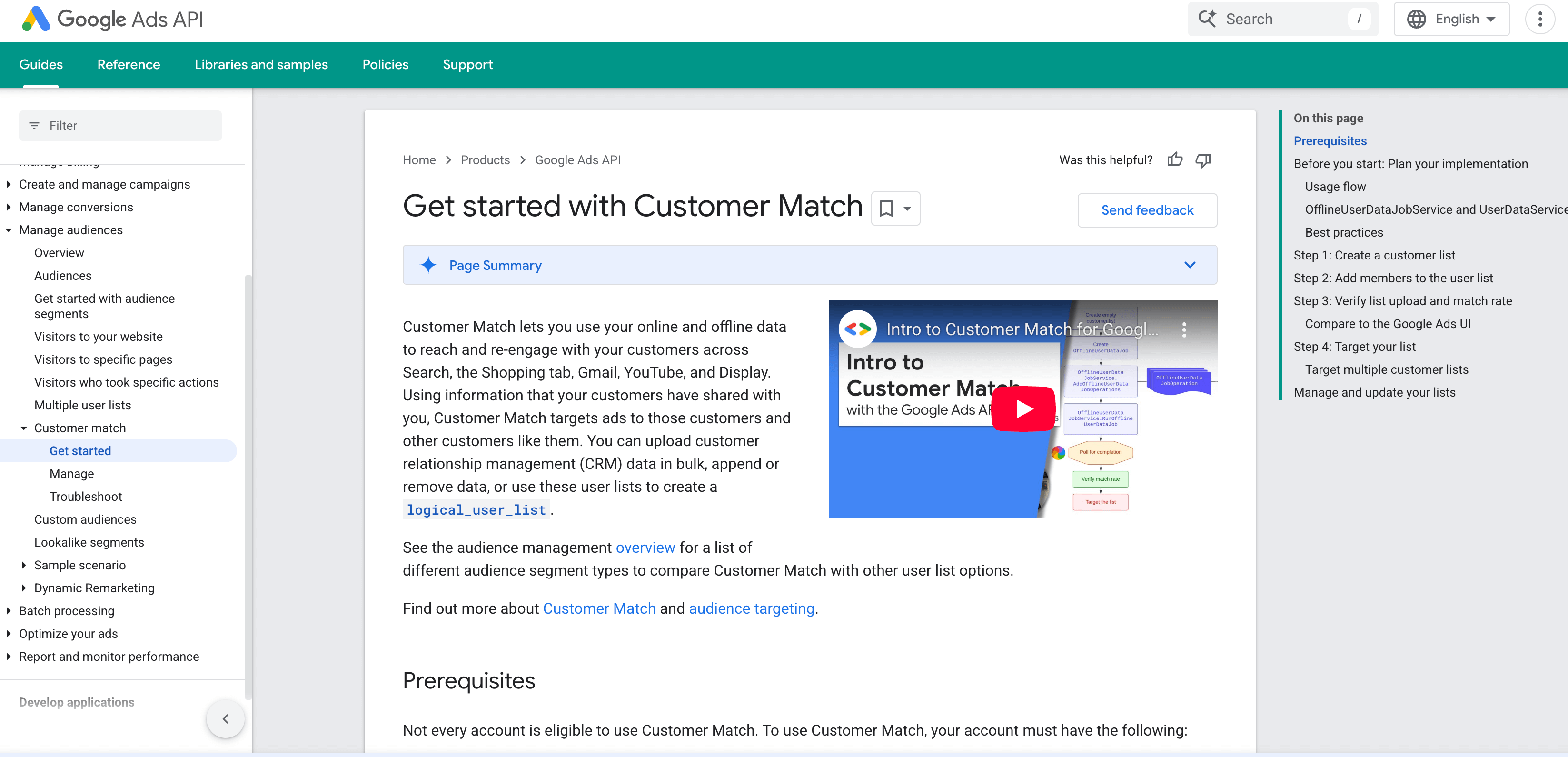The width and height of the screenshot is (1568, 757).
Task: Click the globe language icon
Action: (1417, 19)
